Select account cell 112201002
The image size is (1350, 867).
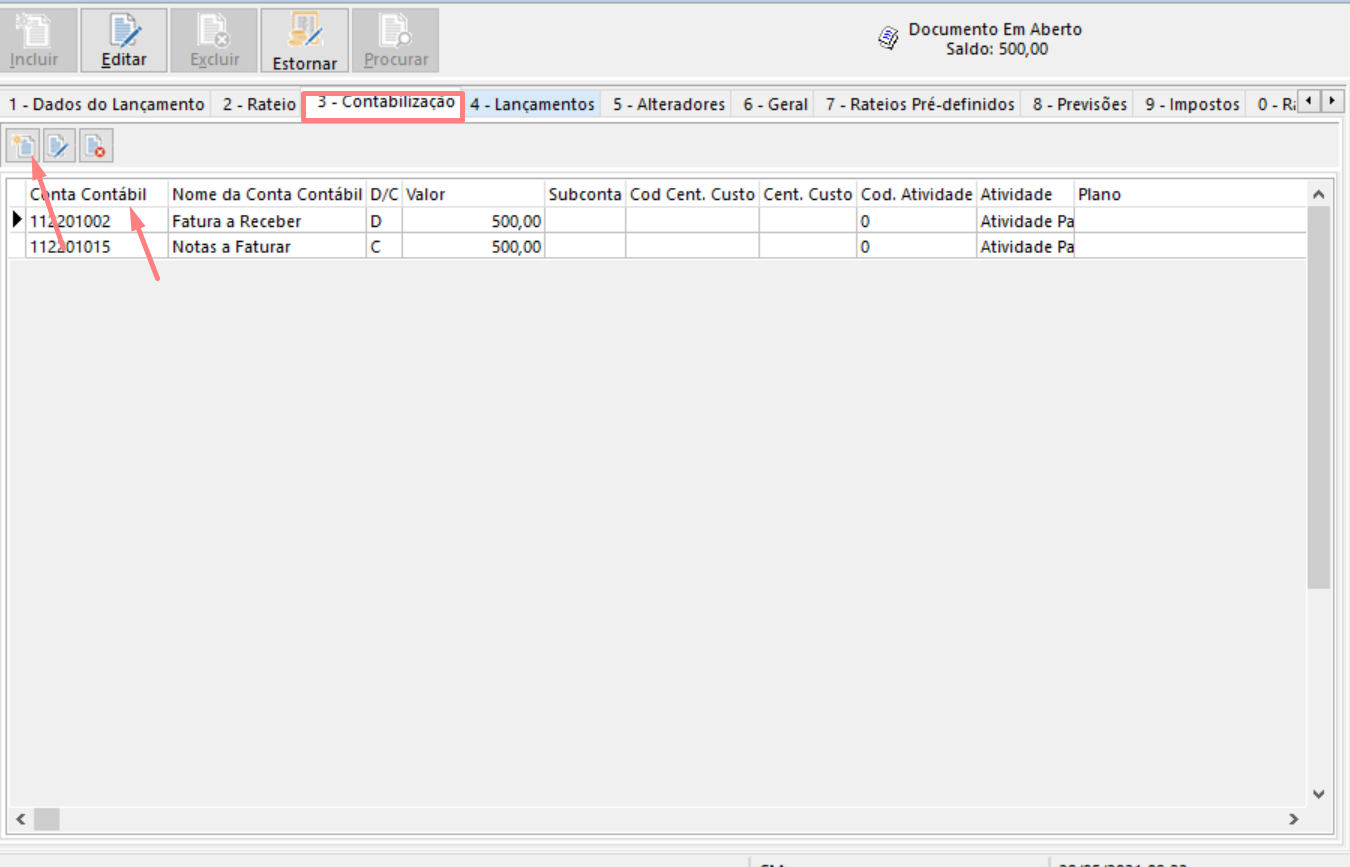[97, 221]
